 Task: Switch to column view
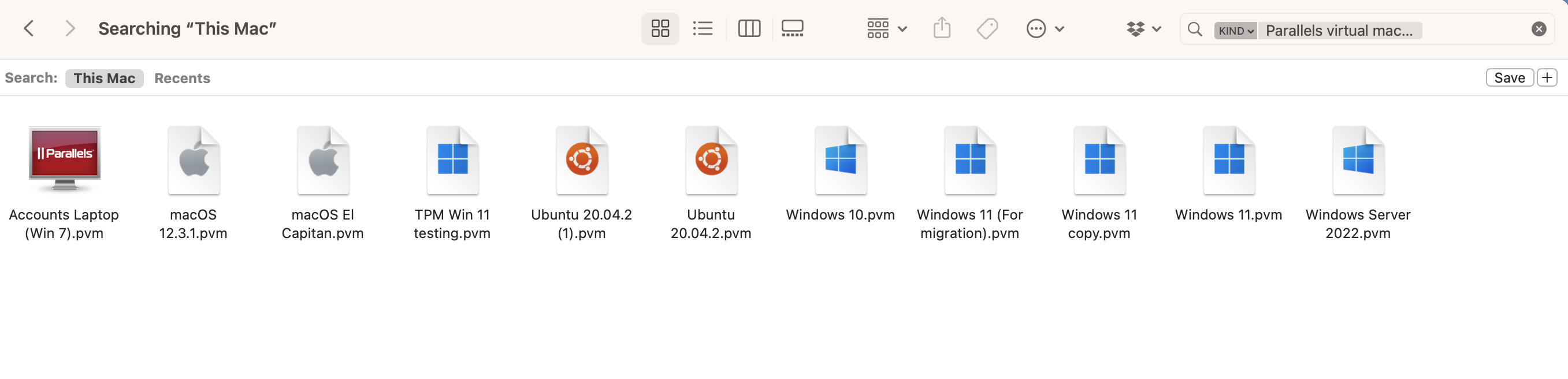coord(749,28)
